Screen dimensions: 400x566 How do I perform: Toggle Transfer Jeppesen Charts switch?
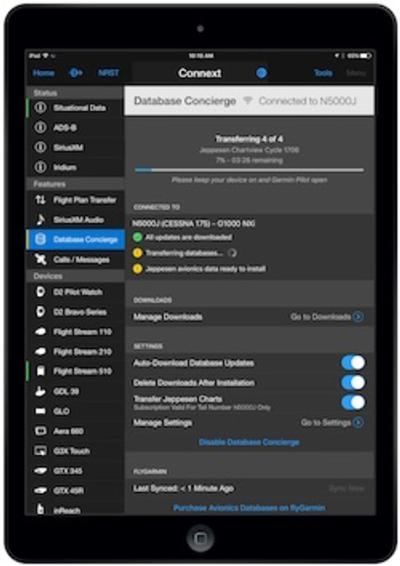pos(353,402)
